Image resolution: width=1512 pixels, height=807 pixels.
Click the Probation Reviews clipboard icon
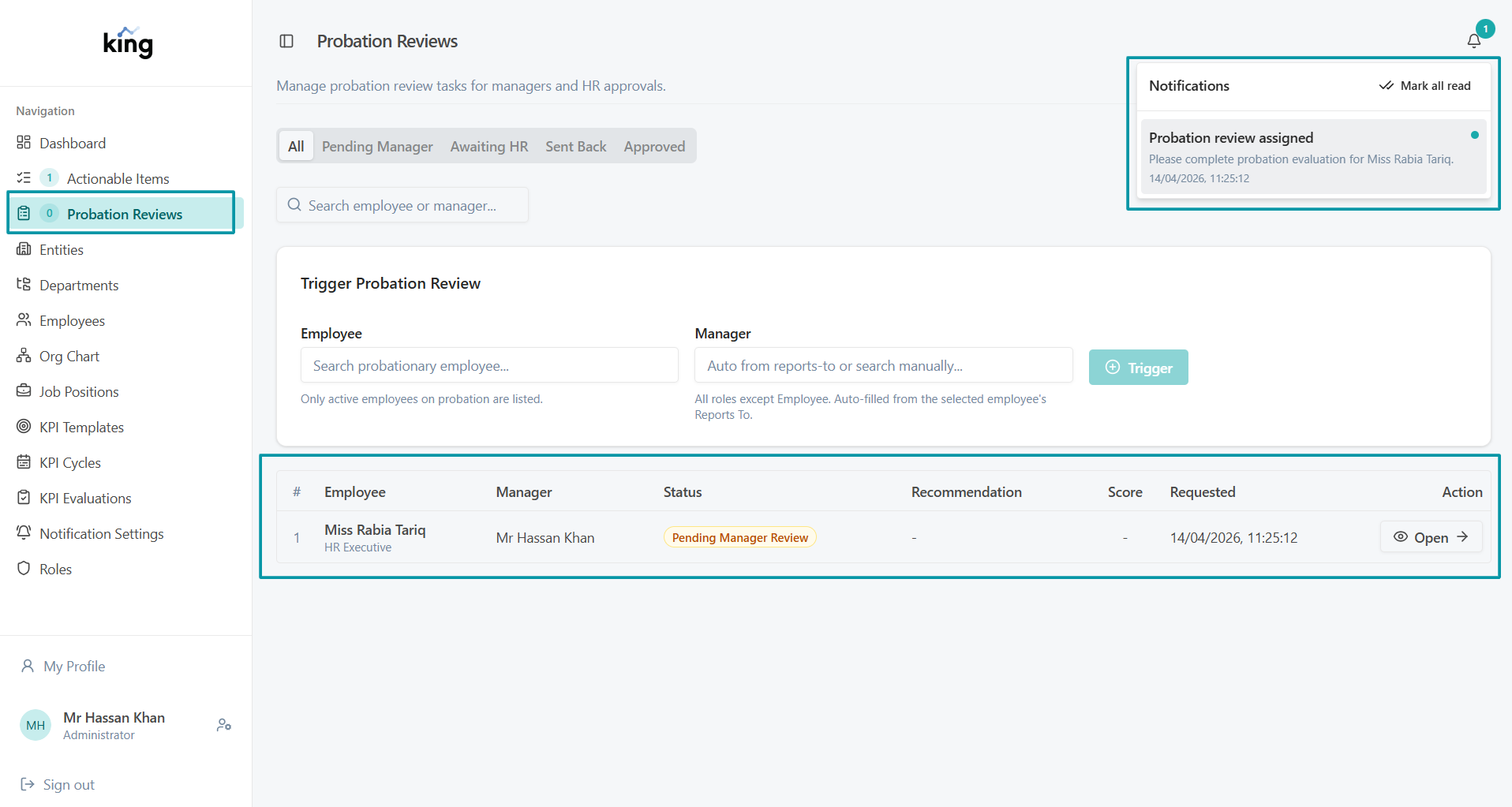pos(24,214)
